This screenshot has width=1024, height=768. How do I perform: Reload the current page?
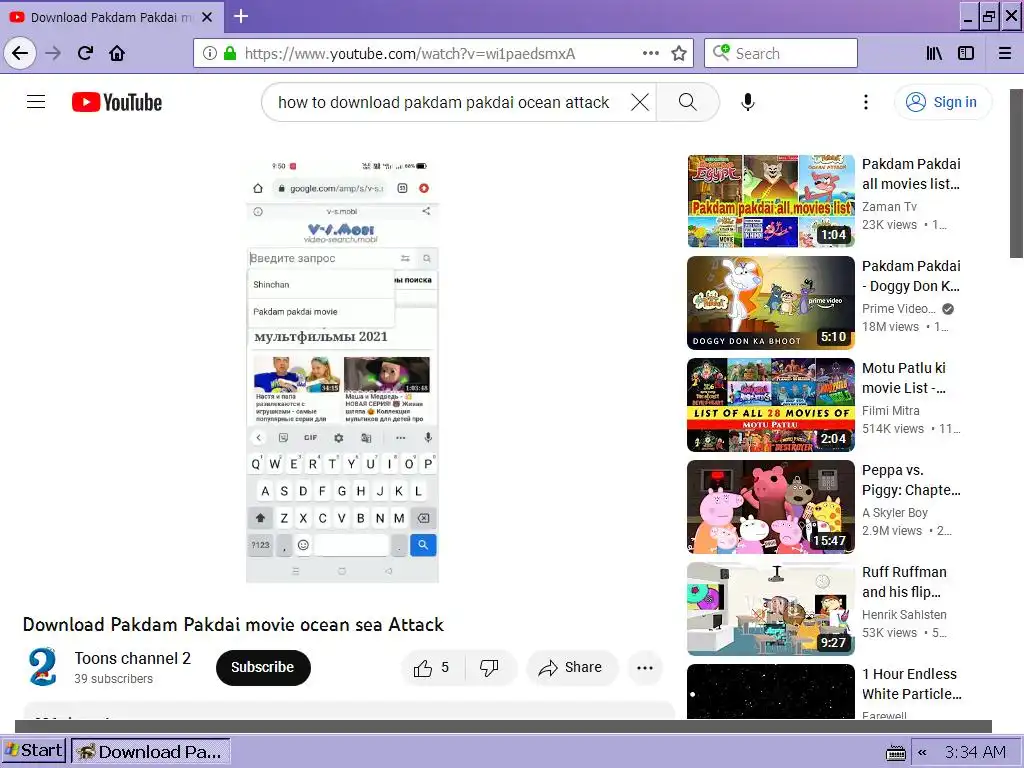click(x=86, y=53)
